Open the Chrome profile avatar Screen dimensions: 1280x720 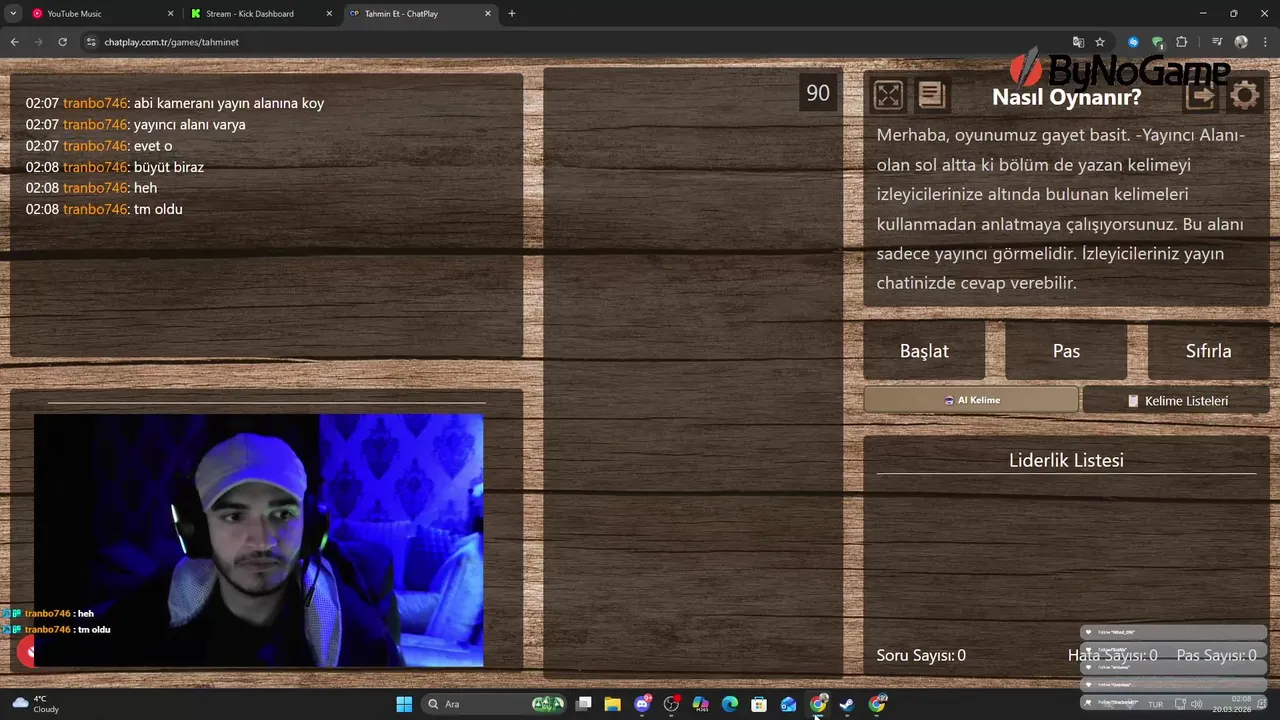(1241, 42)
